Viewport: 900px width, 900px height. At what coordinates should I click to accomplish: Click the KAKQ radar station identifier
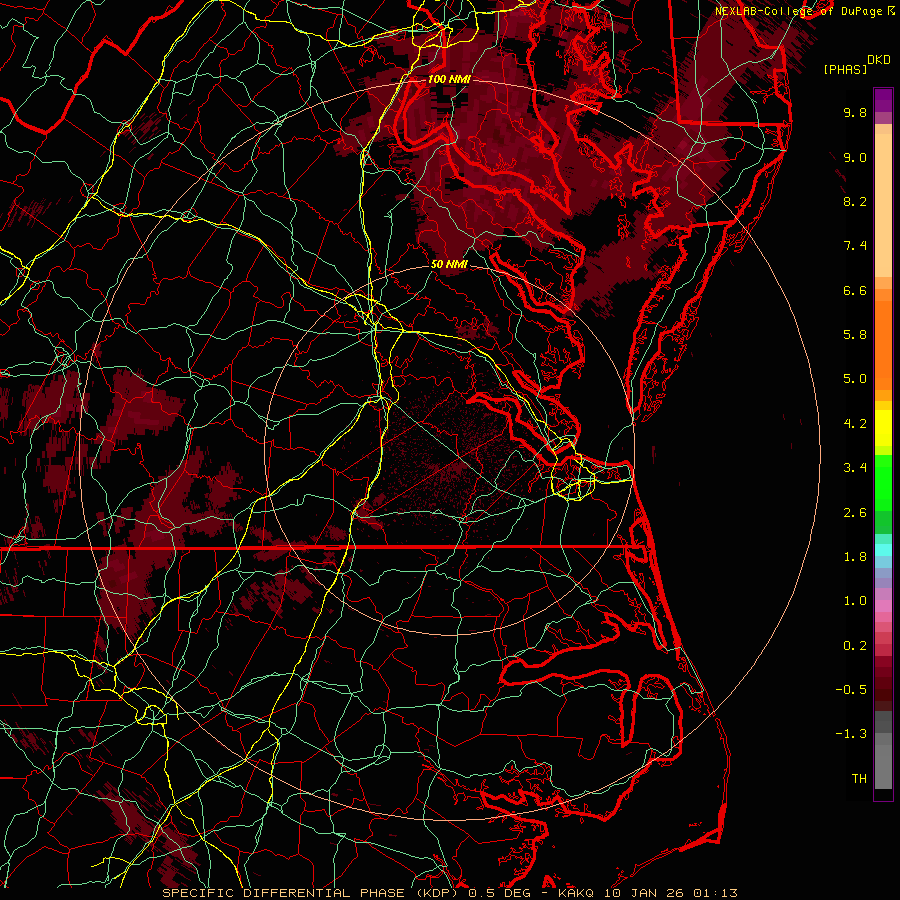pos(577,893)
